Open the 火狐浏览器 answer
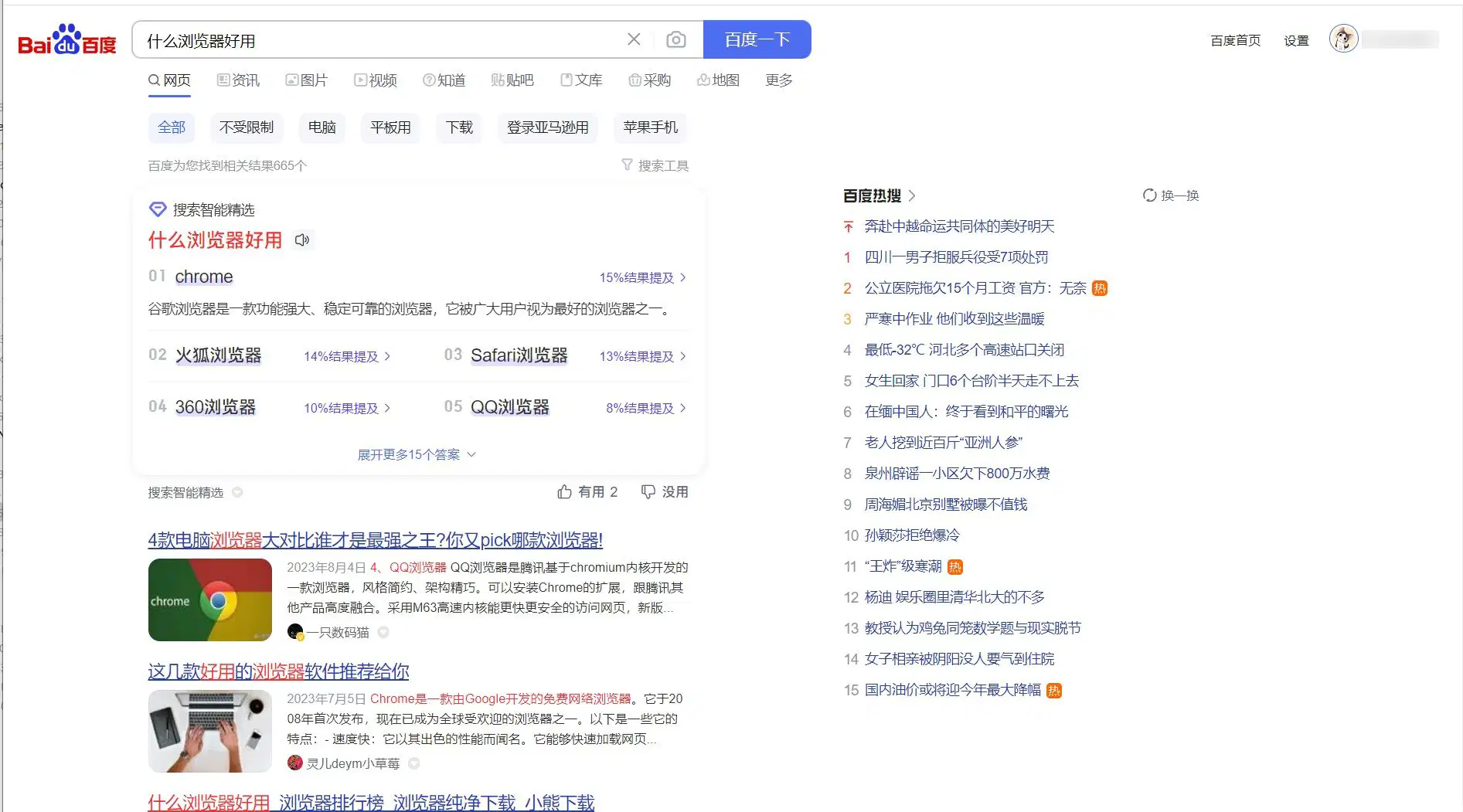This screenshot has height=812, width=1463. [x=219, y=355]
